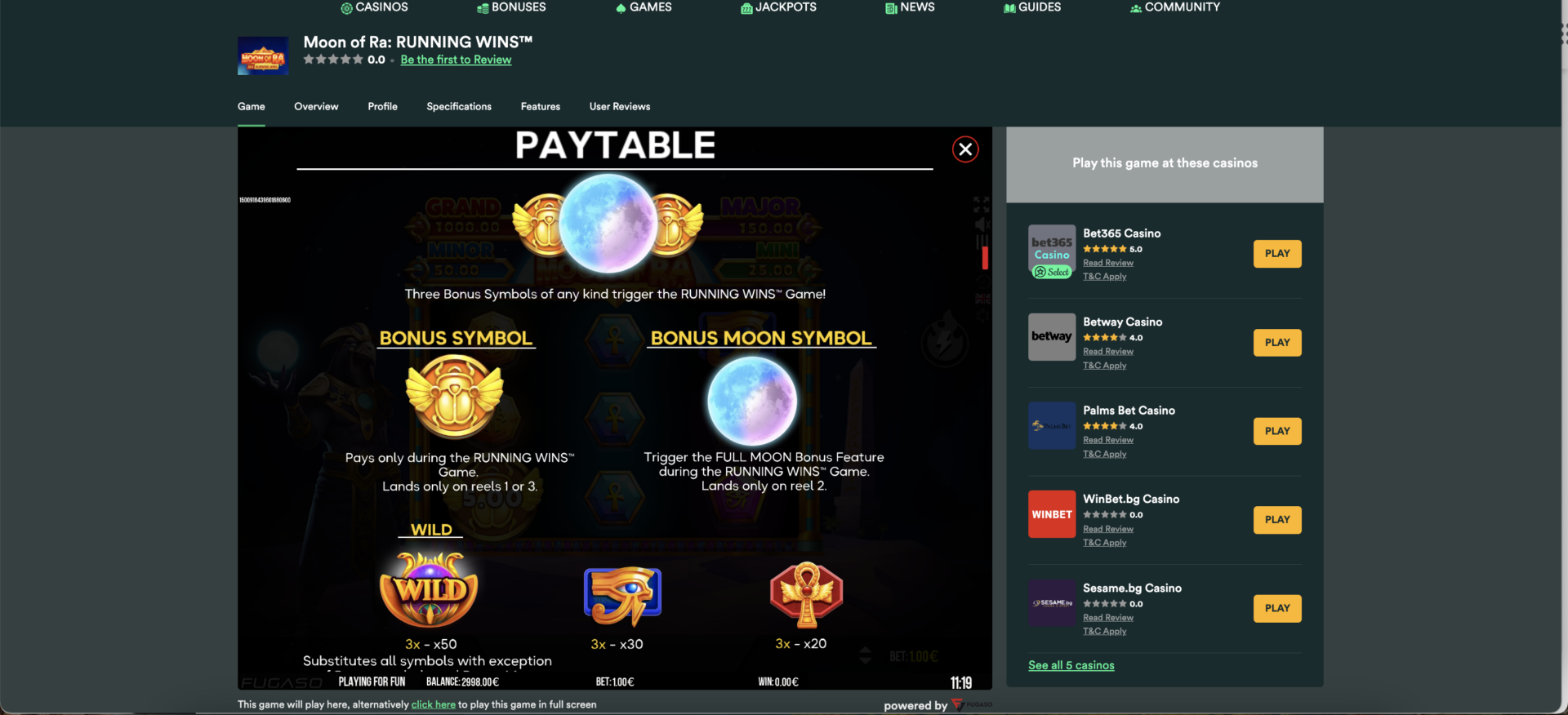This screenshot has width=1568, height=715.
Task: Click the Palms Bet Casino name
Action: [x=1129, y=411]
